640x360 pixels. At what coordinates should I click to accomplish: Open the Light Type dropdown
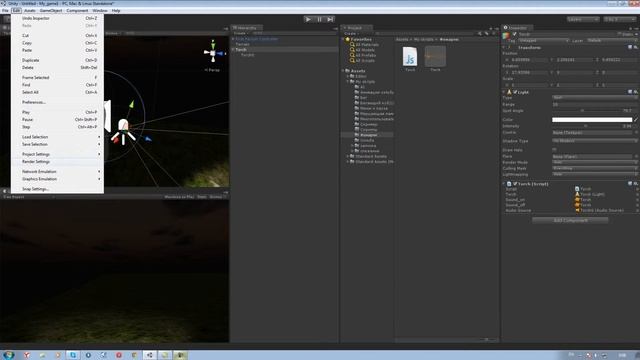[595, 98]
